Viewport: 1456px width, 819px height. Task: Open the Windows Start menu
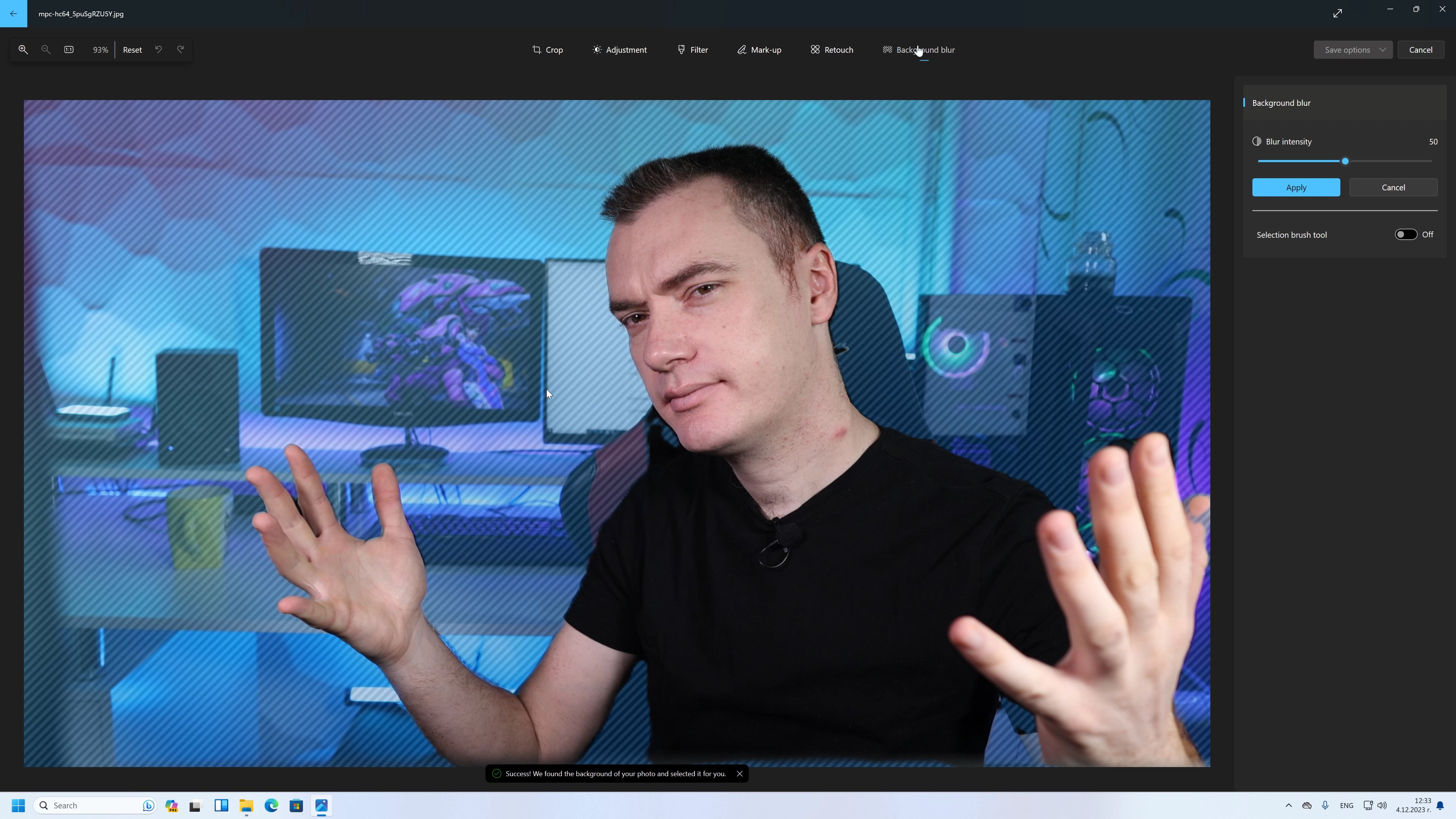[18, 805]
